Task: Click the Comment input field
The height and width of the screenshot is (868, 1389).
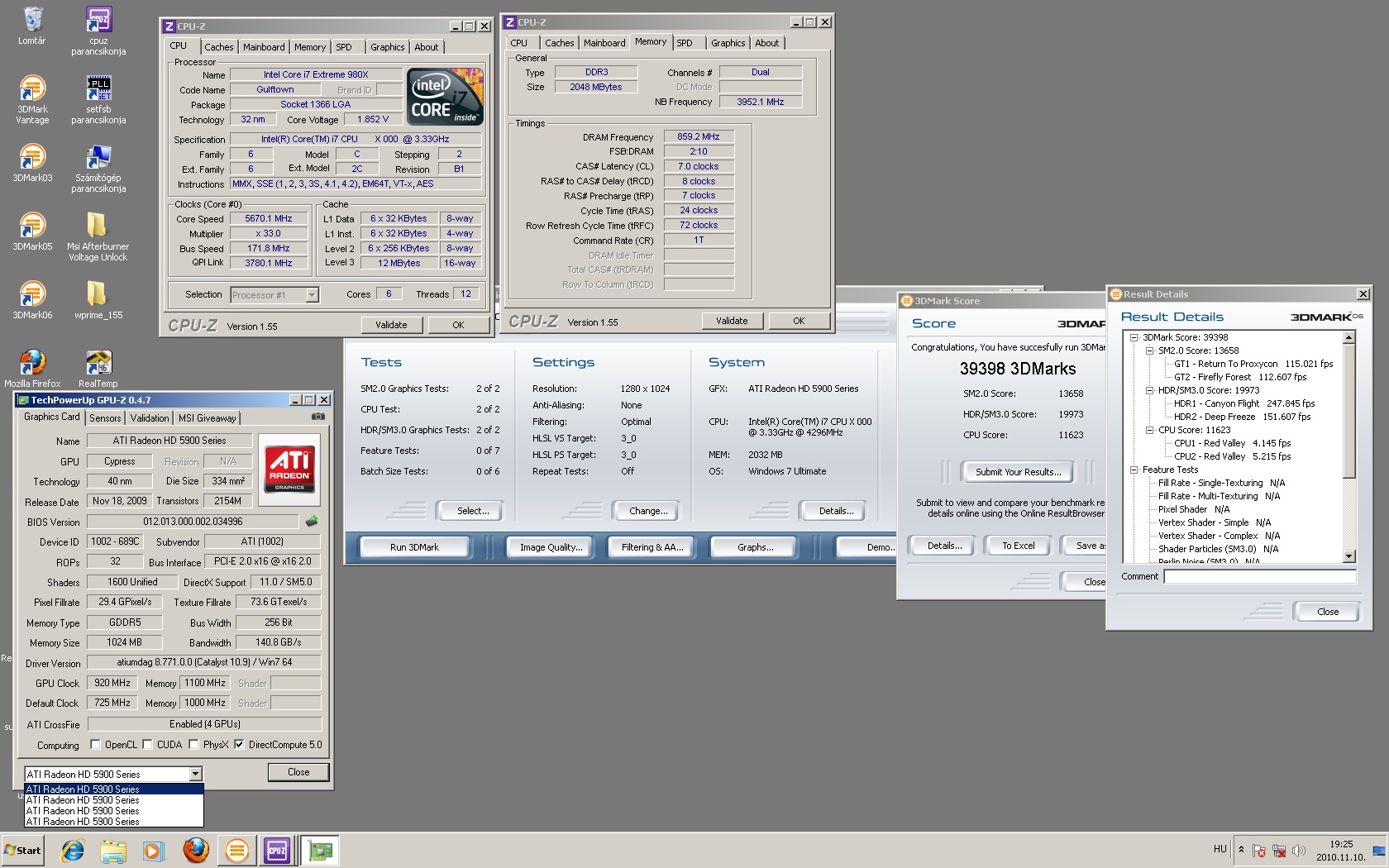Action: [1259, 576]
